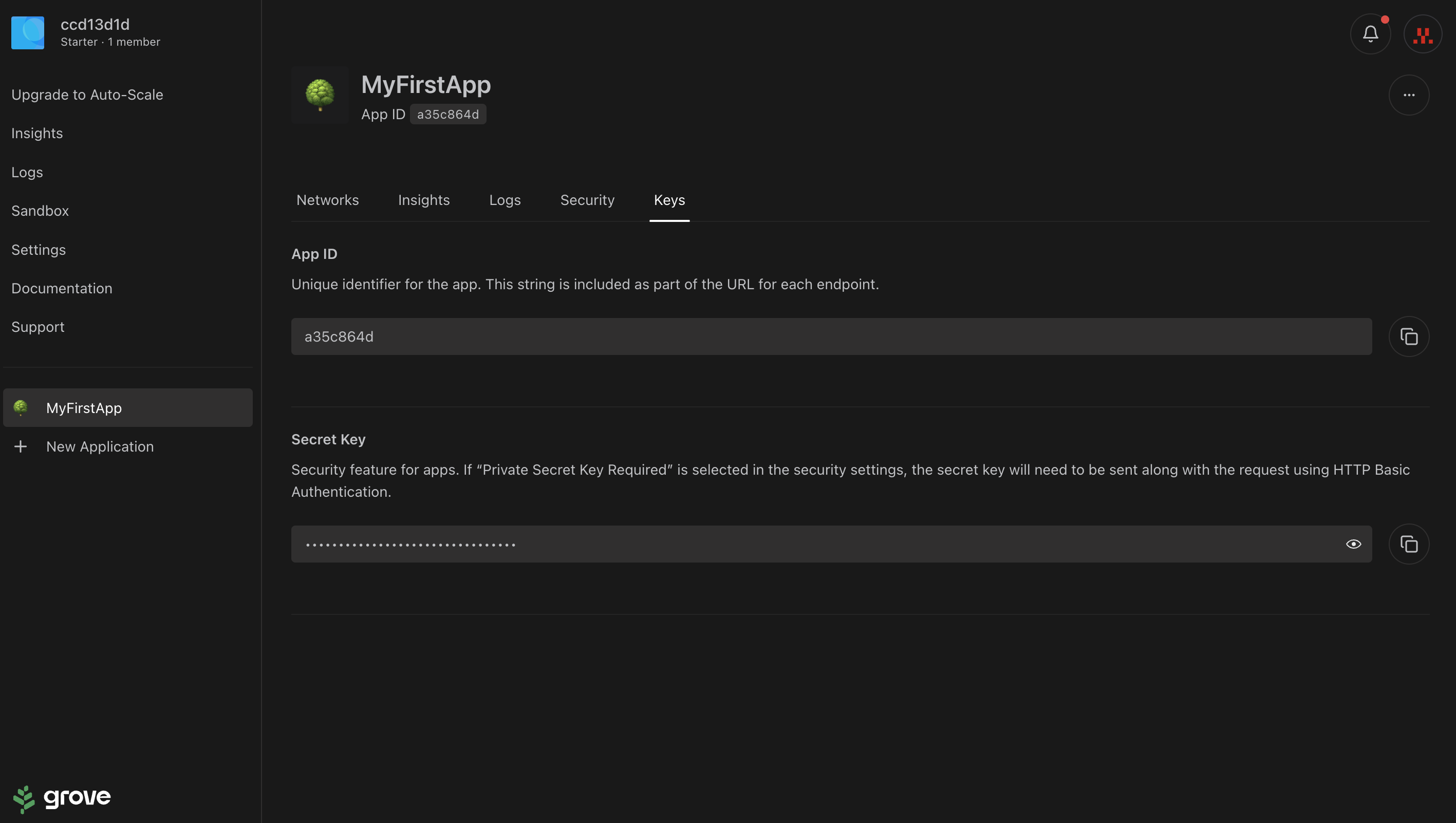Viewport: 1456px width, 823px height.
Task: Copy the Secret Key value
Action: coord(1409,544)
